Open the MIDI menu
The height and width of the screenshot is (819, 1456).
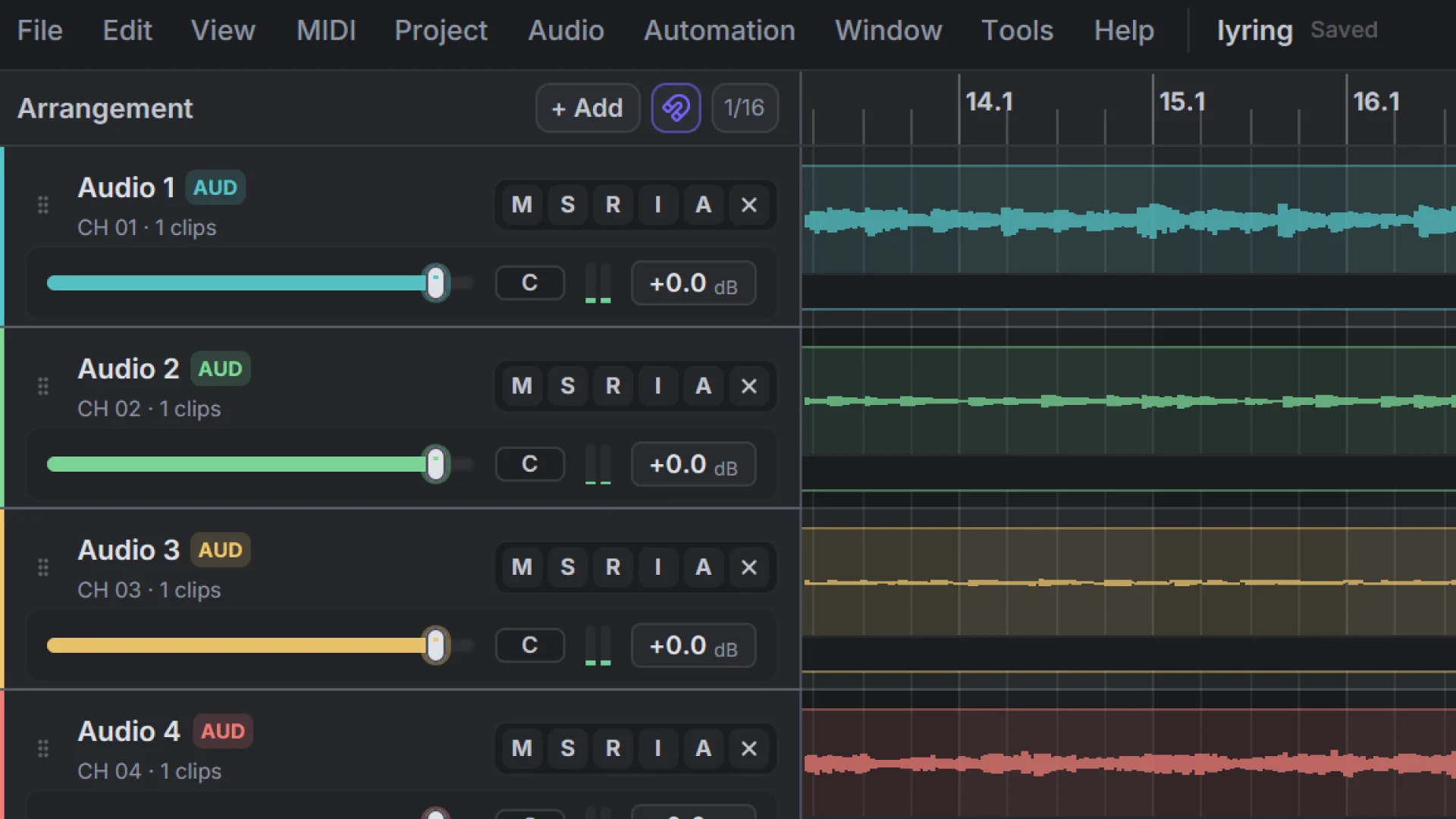pyautogui.click(x=326, y=30)
